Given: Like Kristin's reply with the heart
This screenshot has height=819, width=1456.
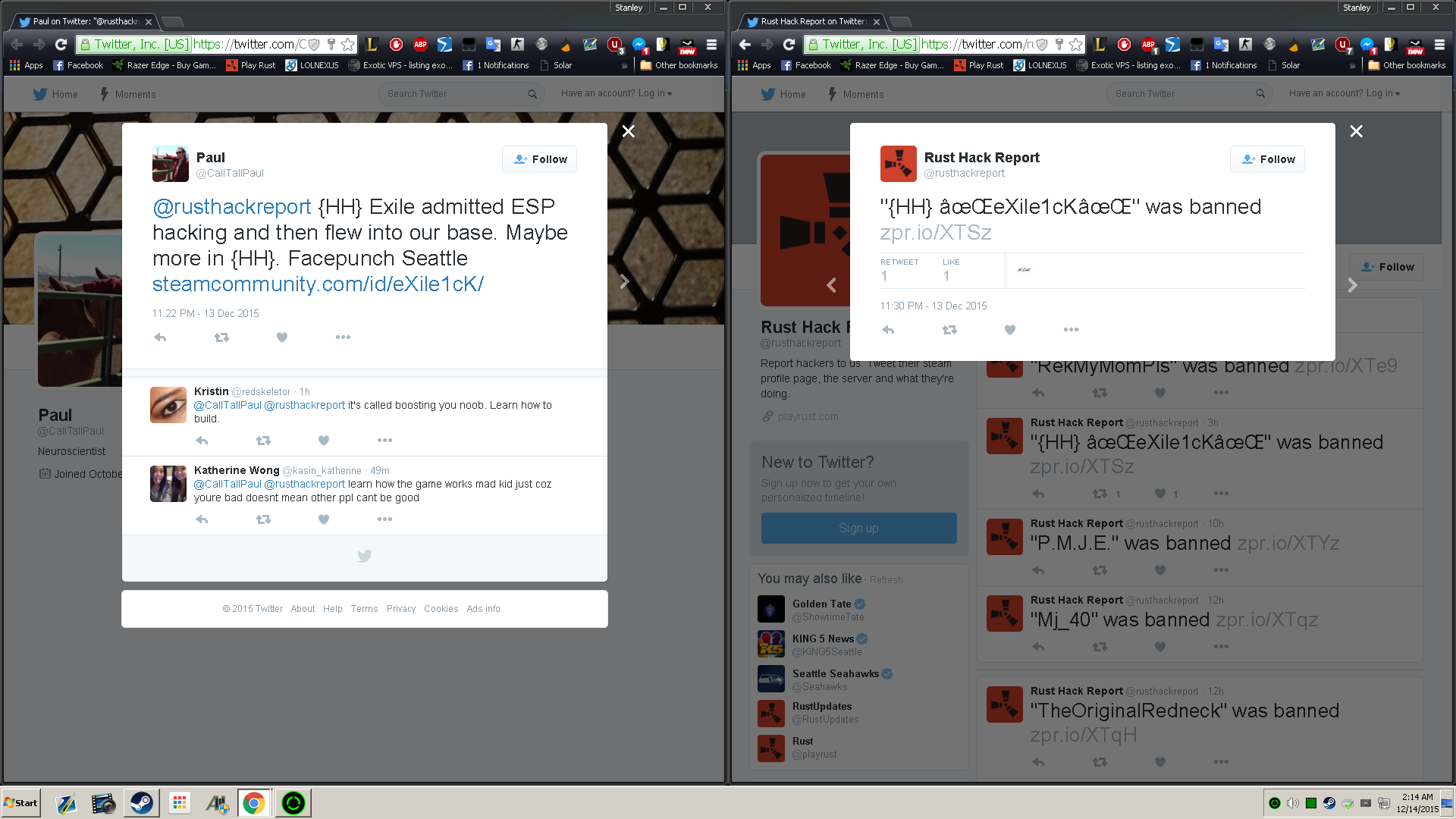Looking at the screenshot, I should 324,441.
